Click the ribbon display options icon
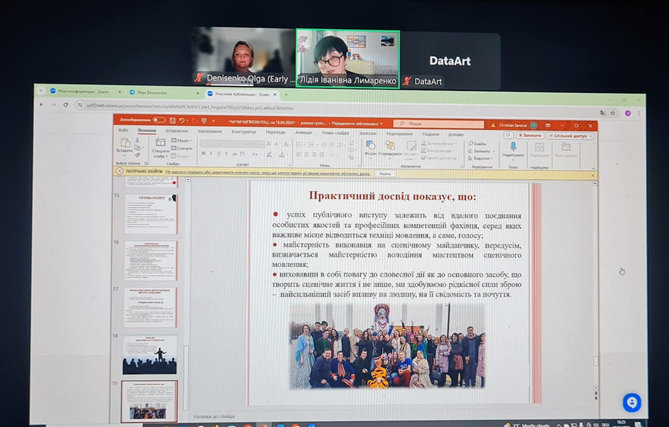The height and width of the screenshot is (427, 669). (547, 125)
